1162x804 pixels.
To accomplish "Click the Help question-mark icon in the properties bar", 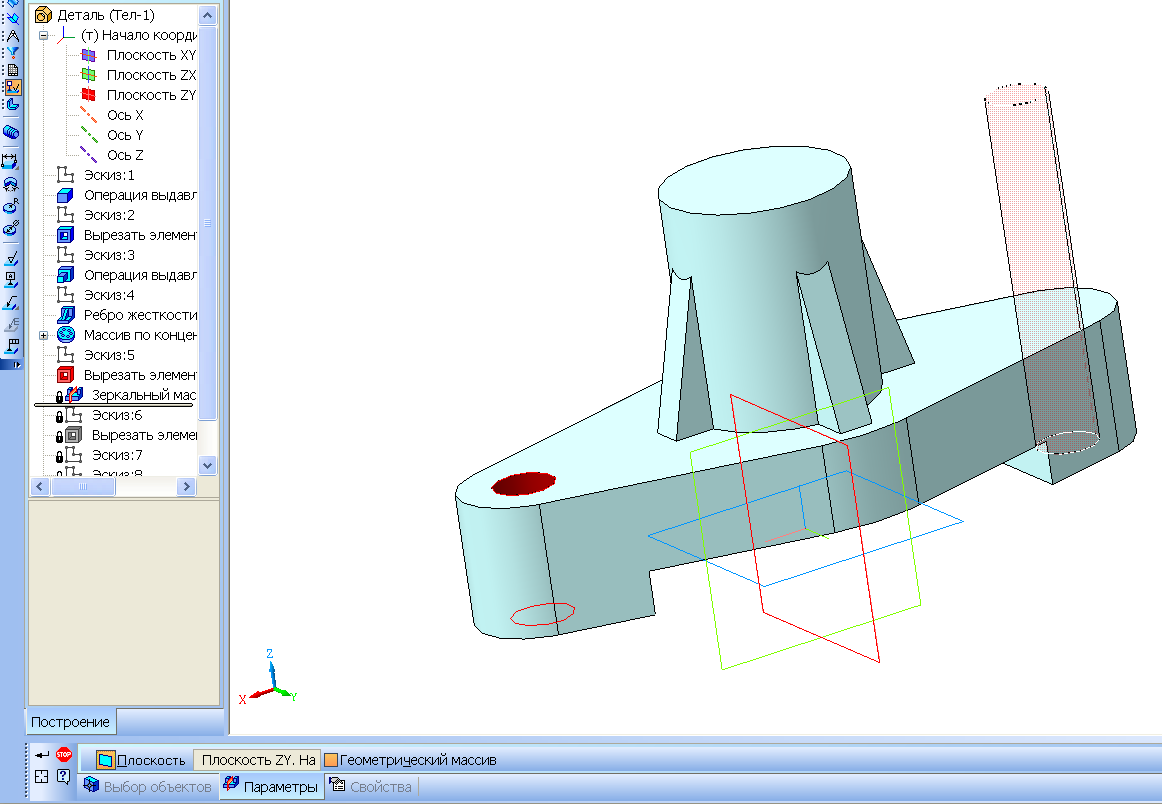I will click(64, 777).
